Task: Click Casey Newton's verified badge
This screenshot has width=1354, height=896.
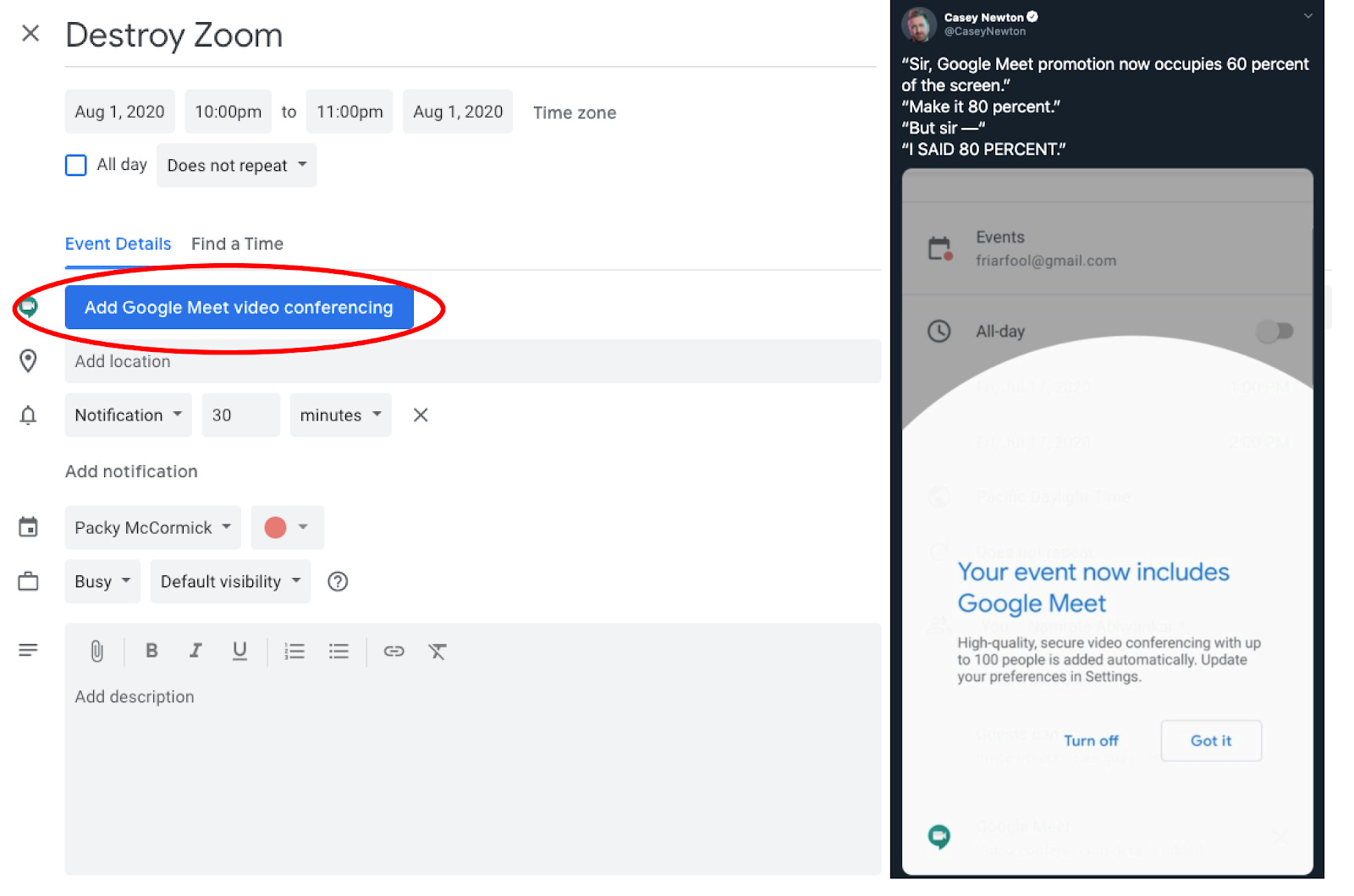Action: [1032, 16]
